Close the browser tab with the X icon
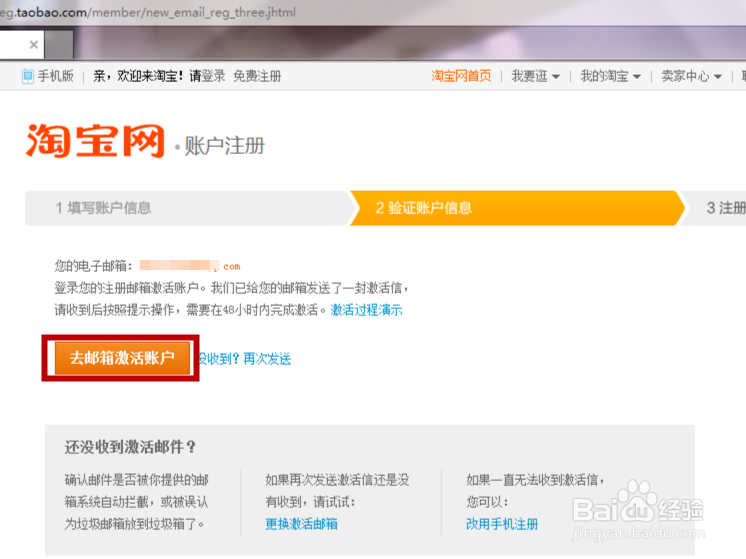Screen dimensions: 746x559 tap(34, 45)
